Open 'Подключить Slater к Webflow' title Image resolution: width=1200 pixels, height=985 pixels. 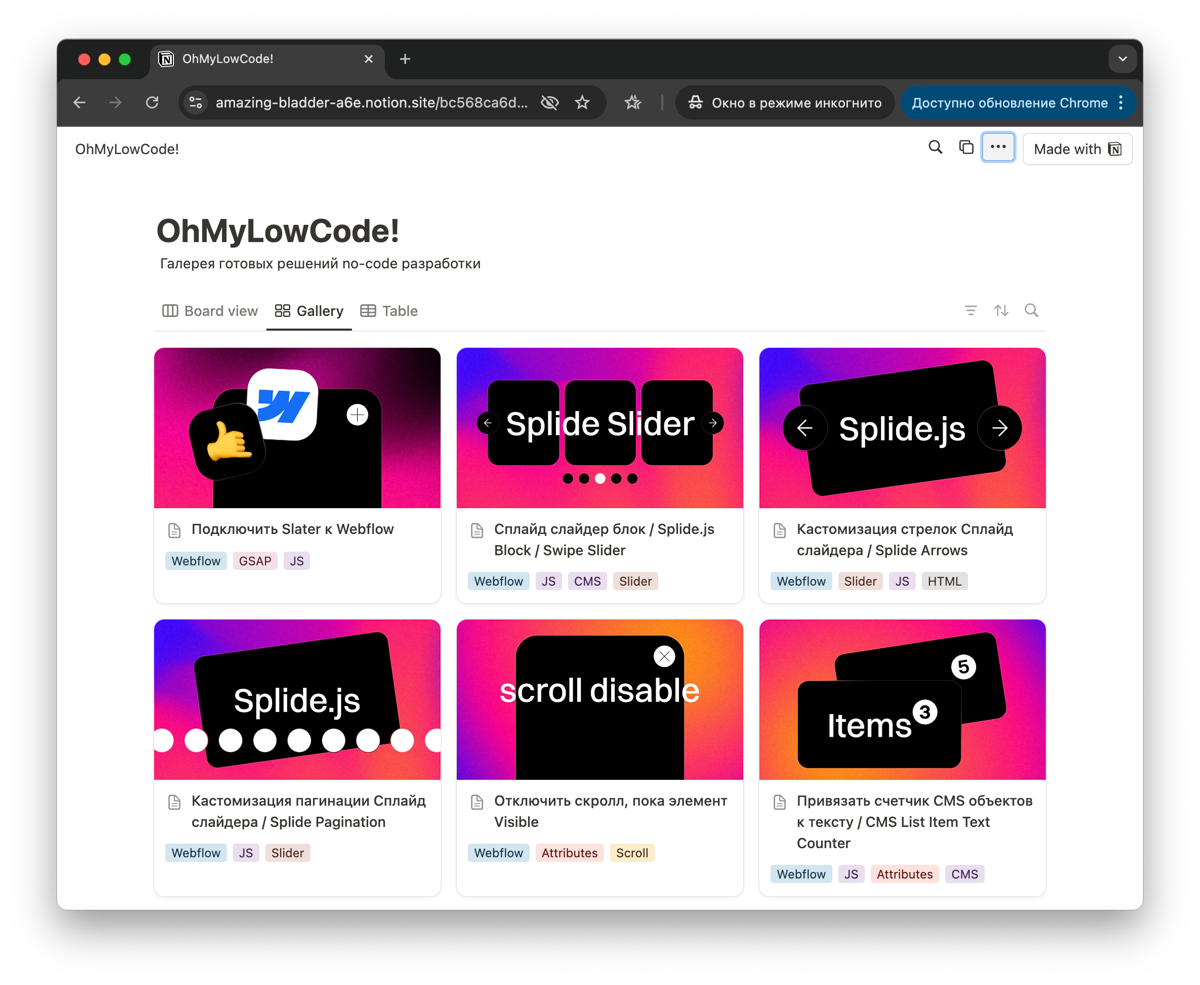pos(293,529)
